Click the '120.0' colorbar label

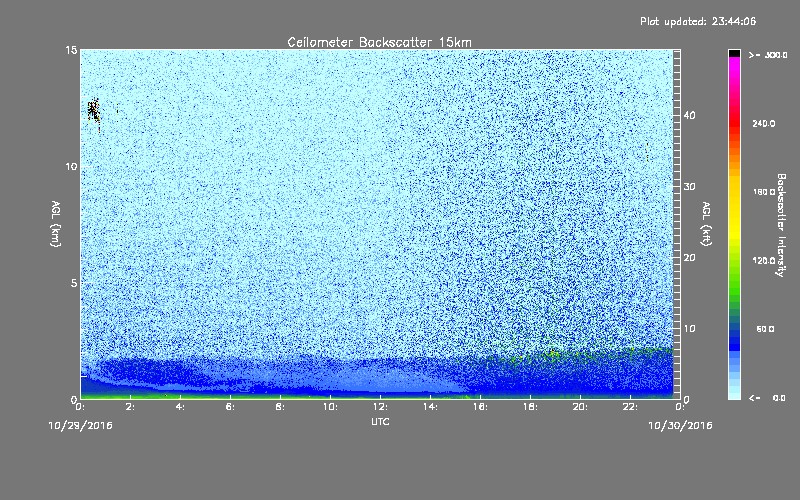[763, 260]
